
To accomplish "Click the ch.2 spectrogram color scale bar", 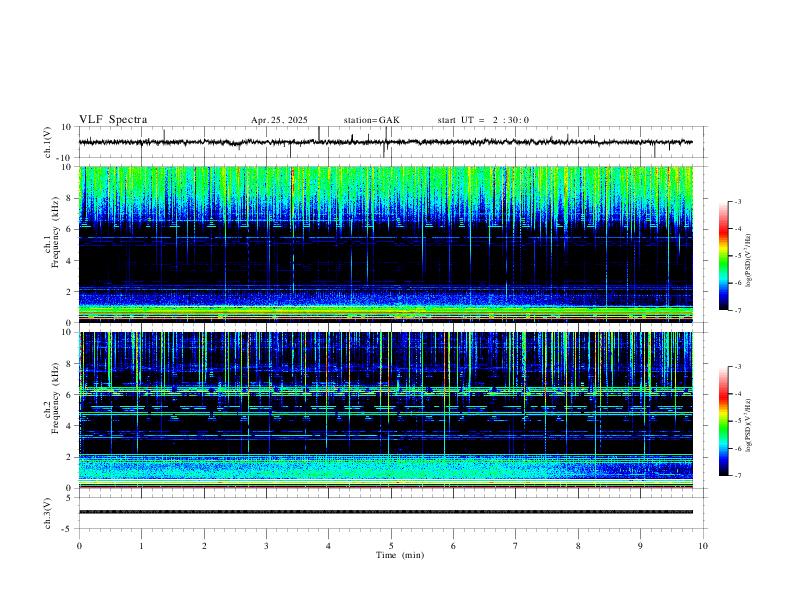I will [x=724, y=421].
